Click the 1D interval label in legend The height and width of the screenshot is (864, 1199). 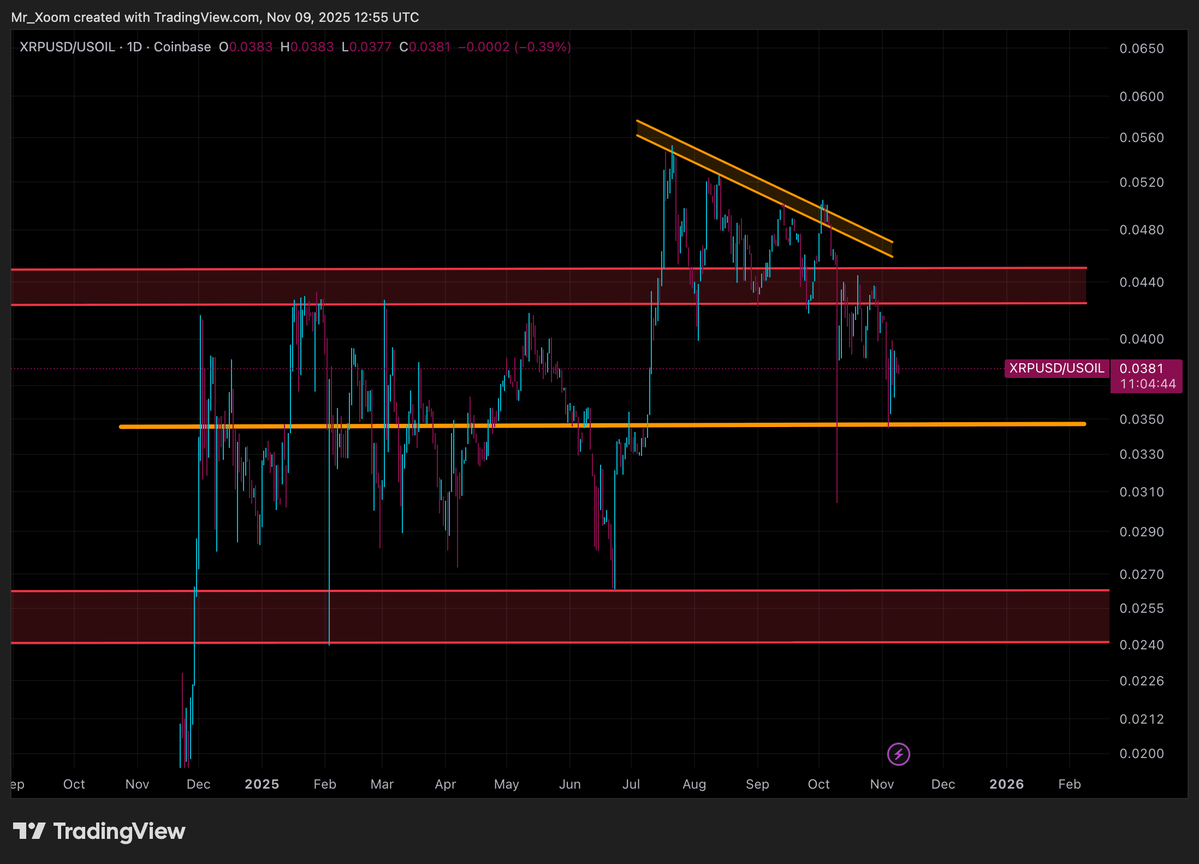135,47
